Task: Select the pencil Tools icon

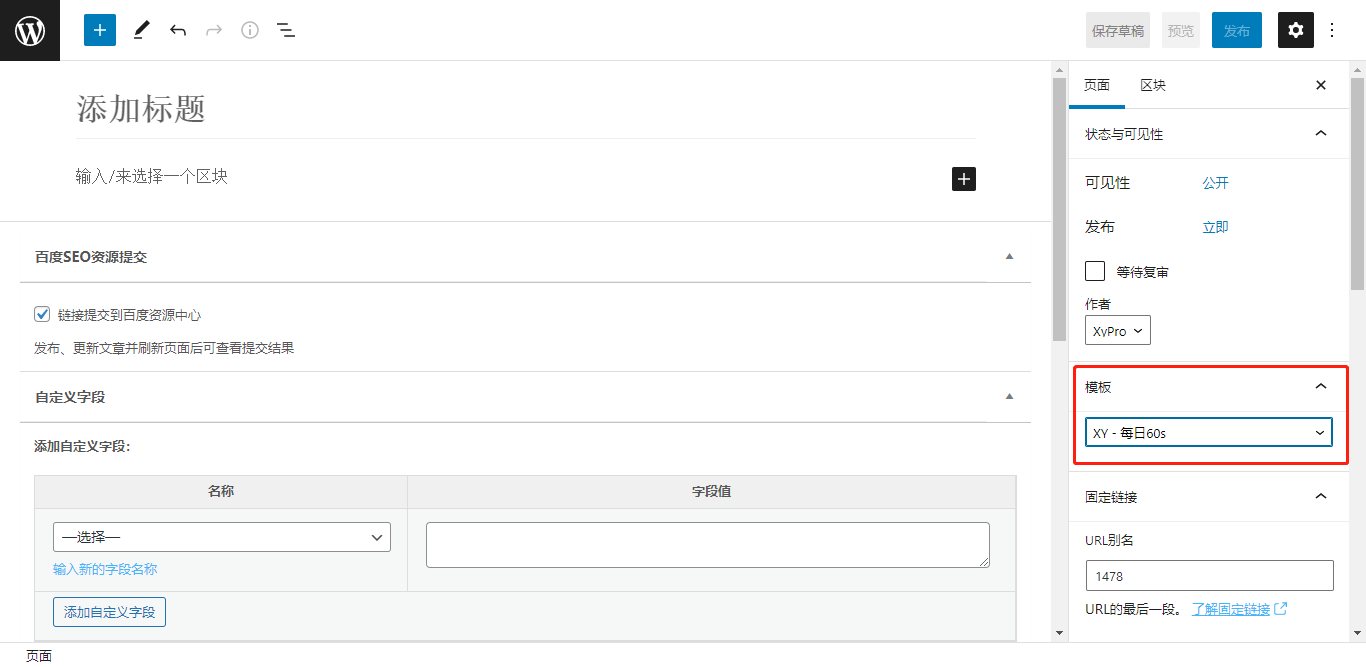Action: [x=141, y=30]
